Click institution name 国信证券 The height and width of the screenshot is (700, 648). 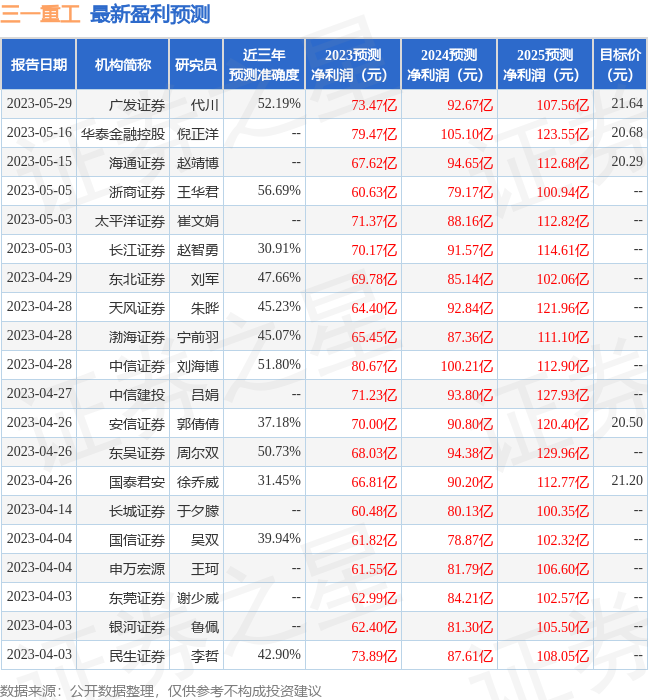137,540
